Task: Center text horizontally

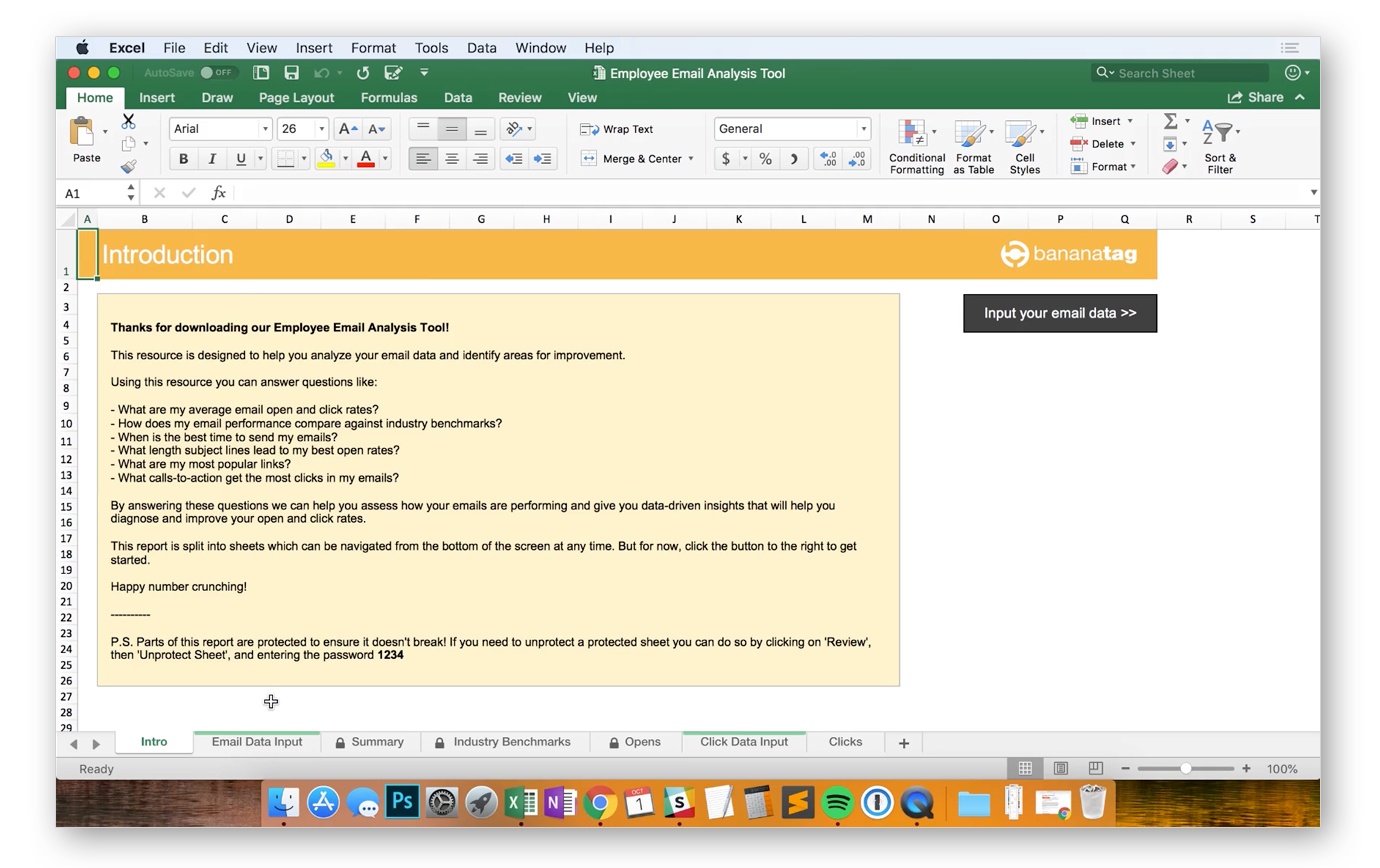Action: (x=452, y=159)
